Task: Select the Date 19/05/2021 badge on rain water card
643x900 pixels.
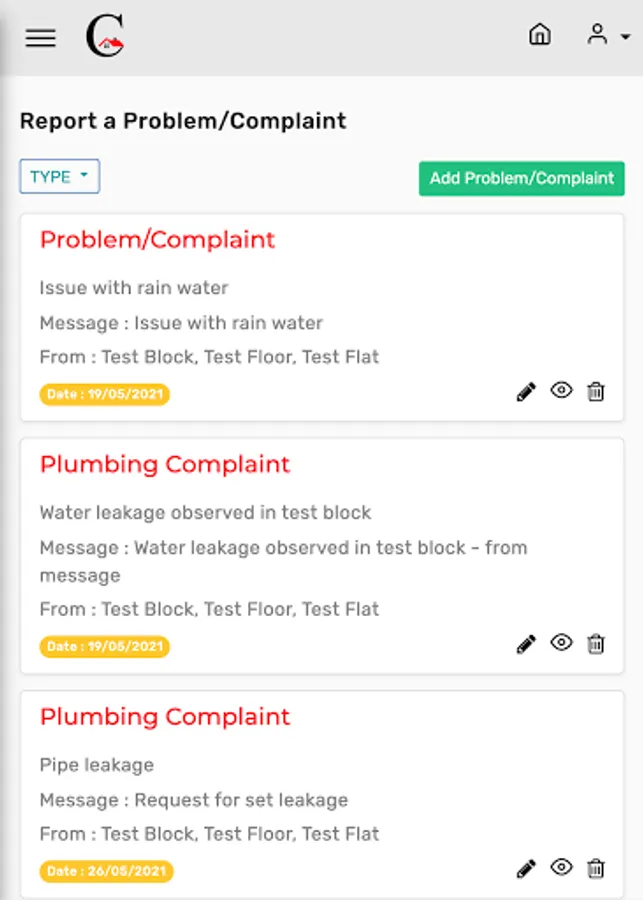Action: 105,395
